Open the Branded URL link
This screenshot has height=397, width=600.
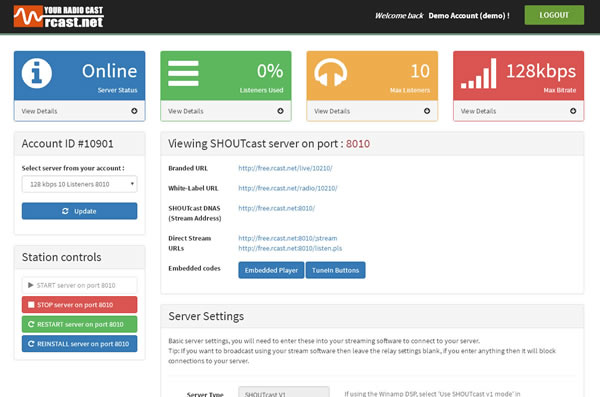pyautogui.click(x=285, y=168)
